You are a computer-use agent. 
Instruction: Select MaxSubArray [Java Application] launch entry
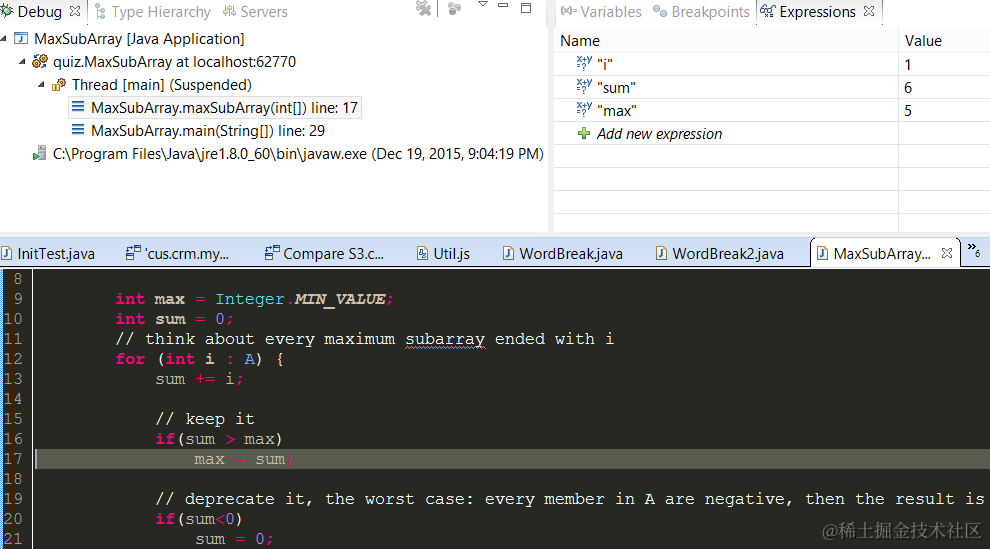click(x=139, y=39)
